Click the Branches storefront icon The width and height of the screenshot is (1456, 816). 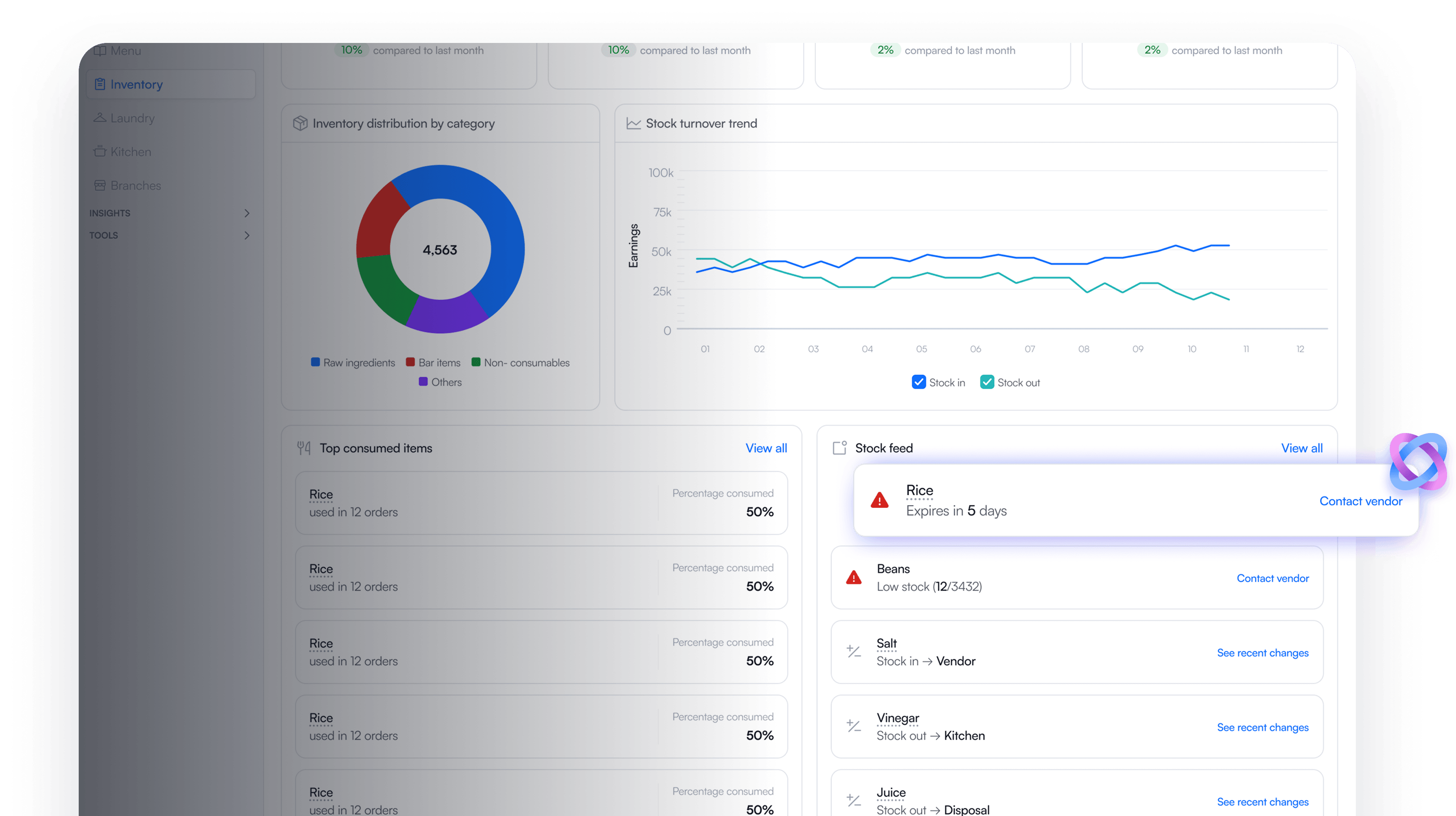tap(99, 186)
